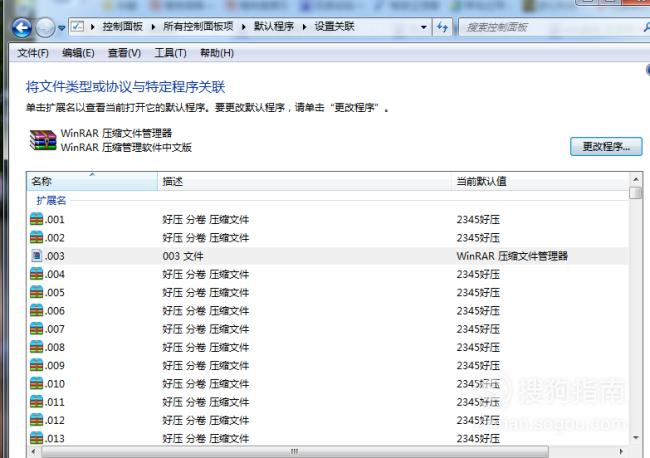Collapse the 扩展名 group header
Viewport: 650px width, 458px height.
(x=51, y=201)
